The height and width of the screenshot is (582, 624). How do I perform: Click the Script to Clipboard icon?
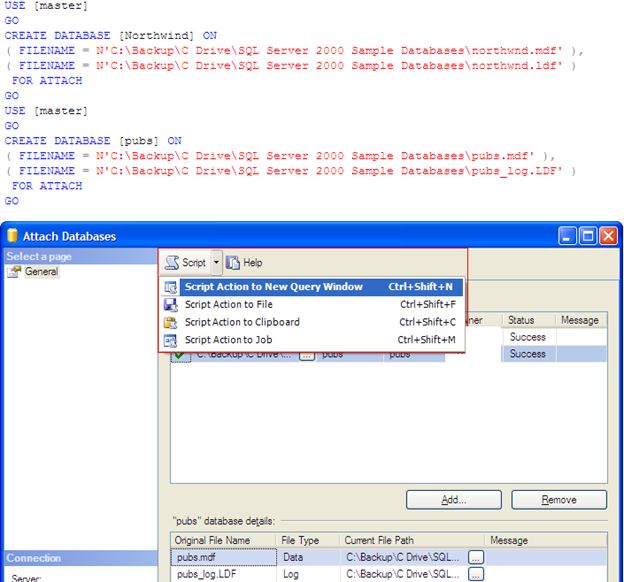pos(171,322)
